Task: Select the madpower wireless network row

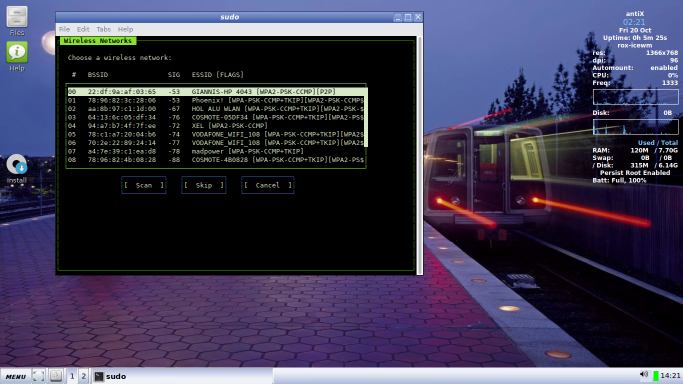Action: click(216, 152)
